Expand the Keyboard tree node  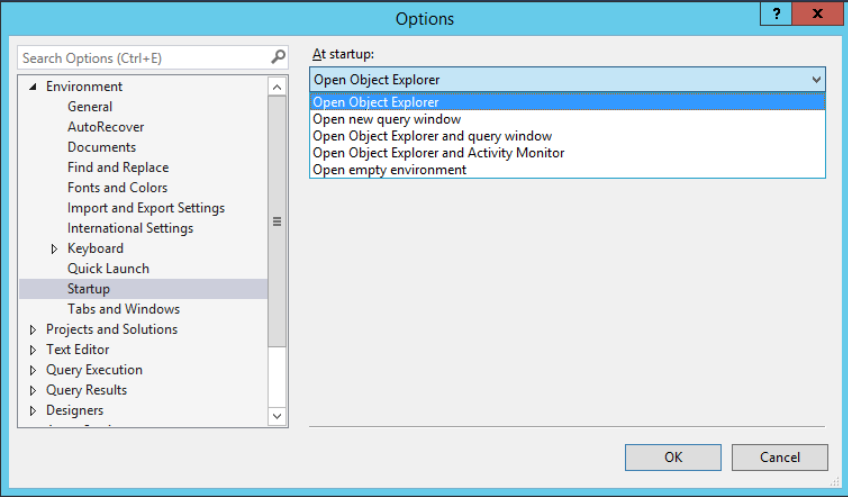point(55,249)
